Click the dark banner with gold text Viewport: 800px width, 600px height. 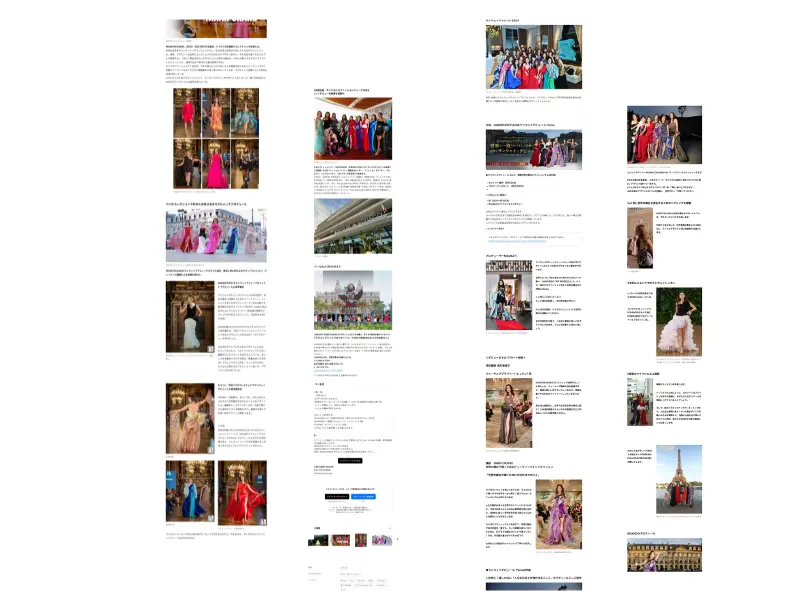(533, 149)
